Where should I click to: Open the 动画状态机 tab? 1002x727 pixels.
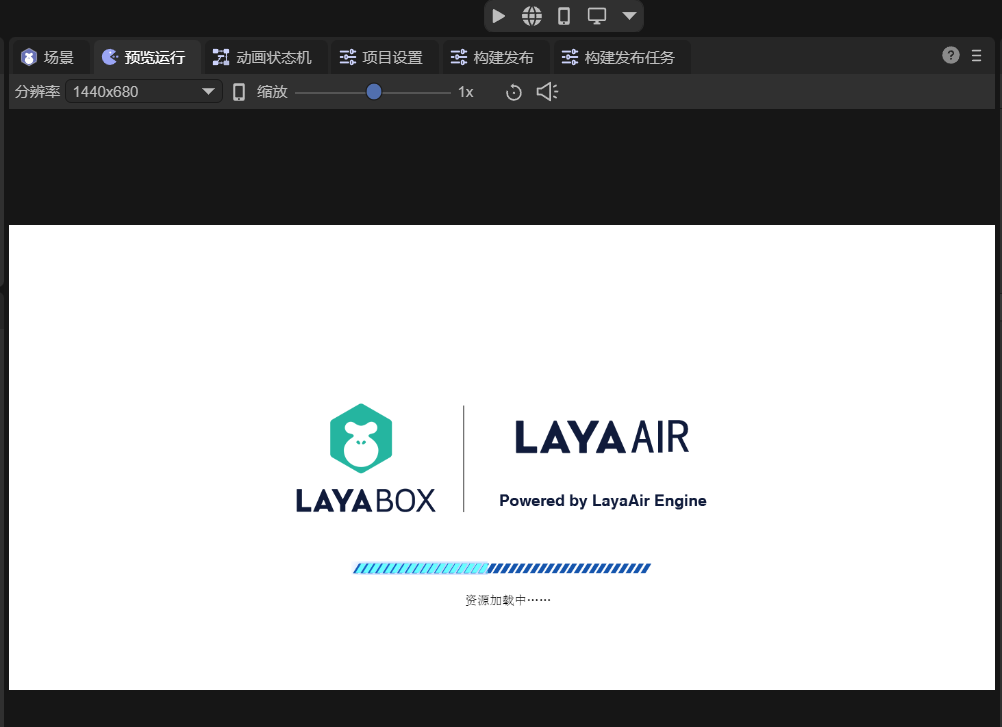coord(263,57)
